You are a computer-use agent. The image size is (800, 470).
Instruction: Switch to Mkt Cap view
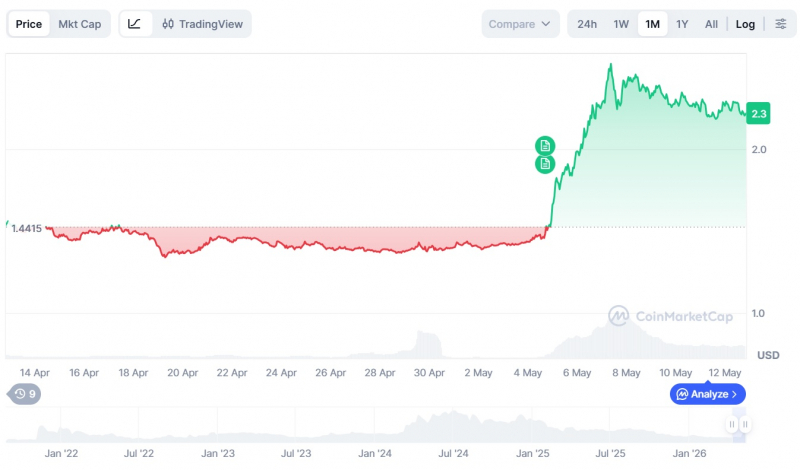80,24
